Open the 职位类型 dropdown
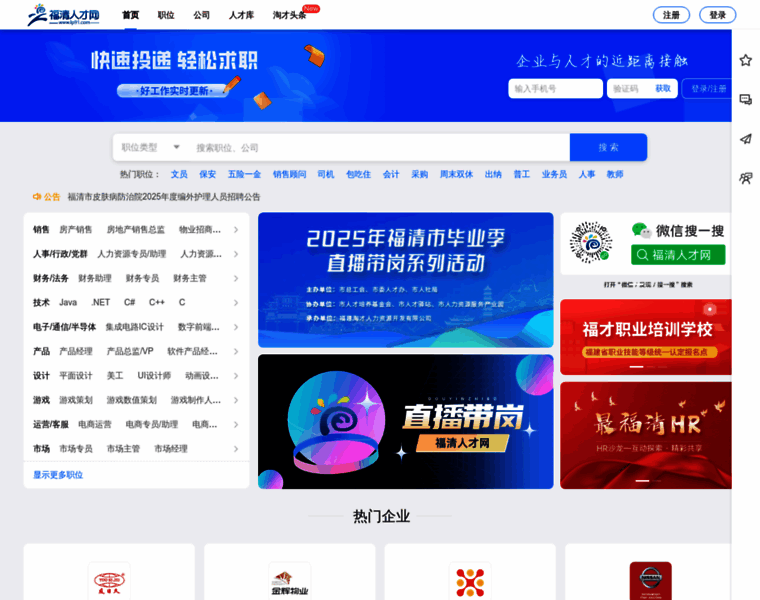 150,147
